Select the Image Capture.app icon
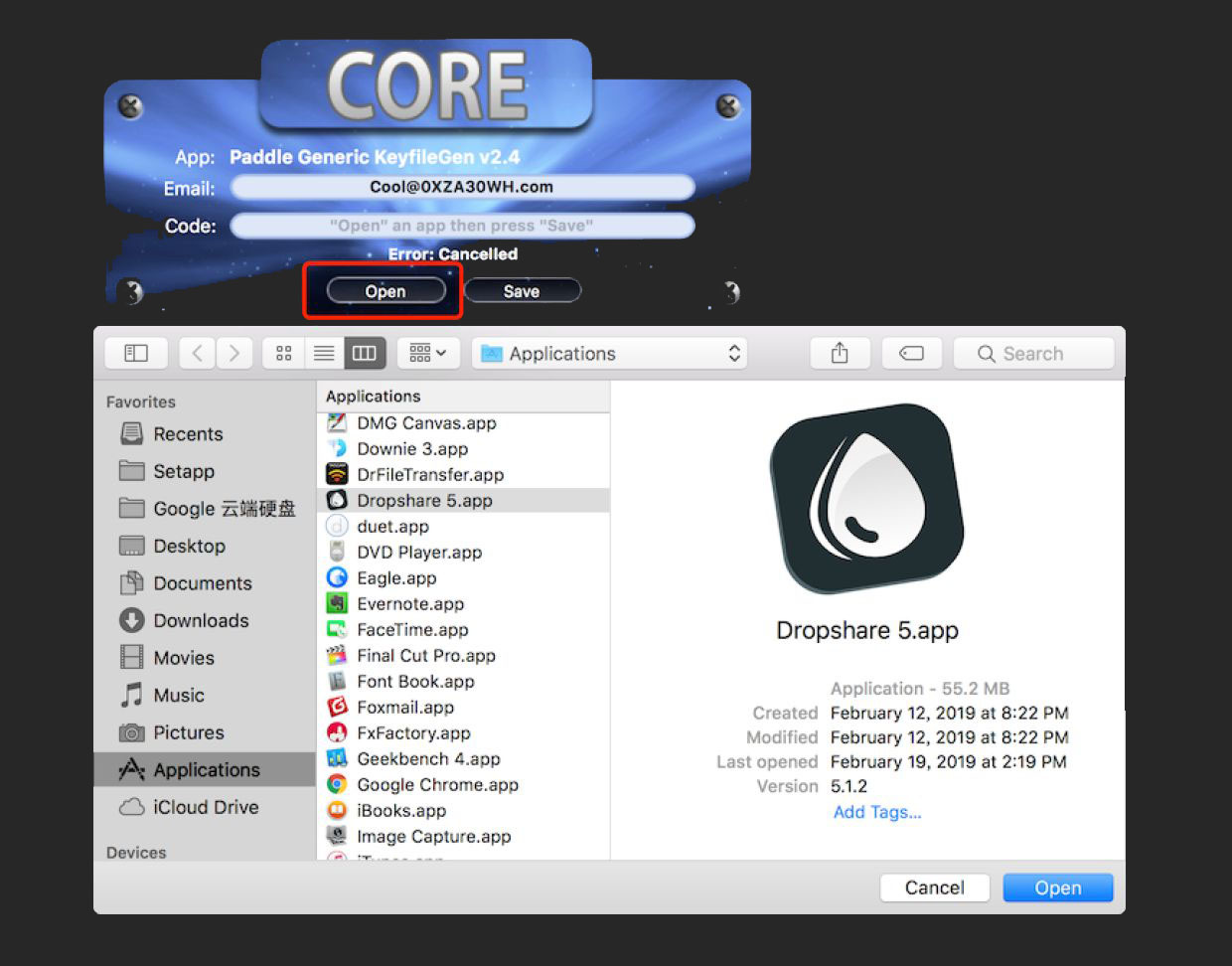This screenshot has width=1232, height=966. (x=337, y=837)
